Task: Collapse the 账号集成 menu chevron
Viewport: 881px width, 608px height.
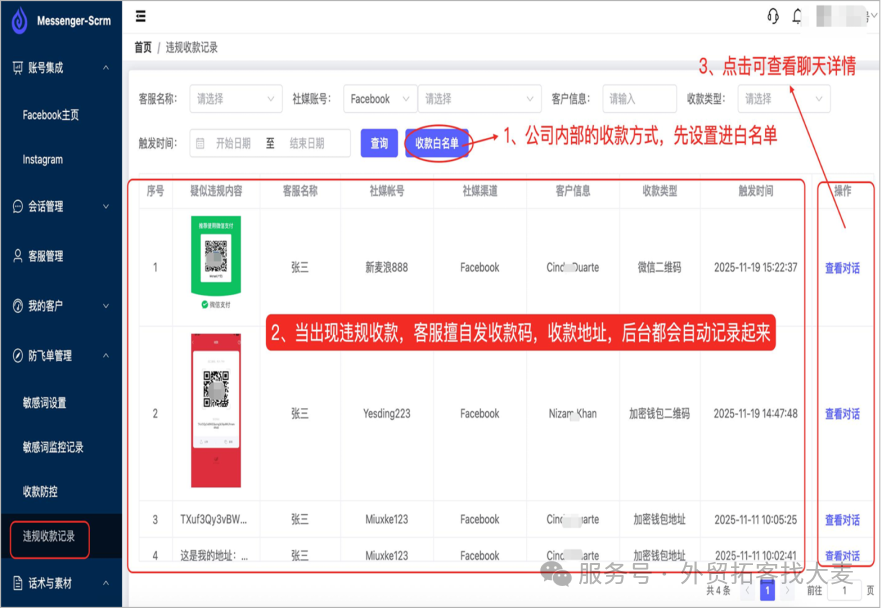Action: pyautogui.click(x=106, y=68)
